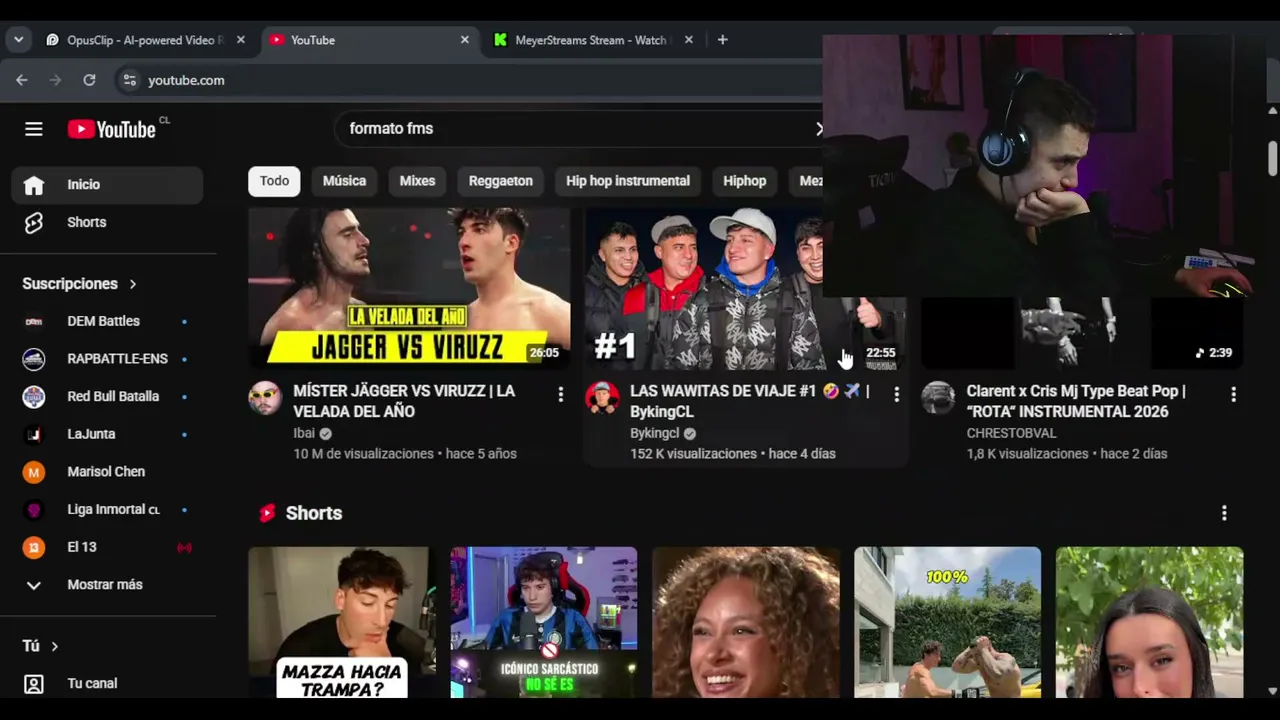Click the Shorts sidebar icon
Viewport: 1280px width, 720px height.
[x=34, y=222]
